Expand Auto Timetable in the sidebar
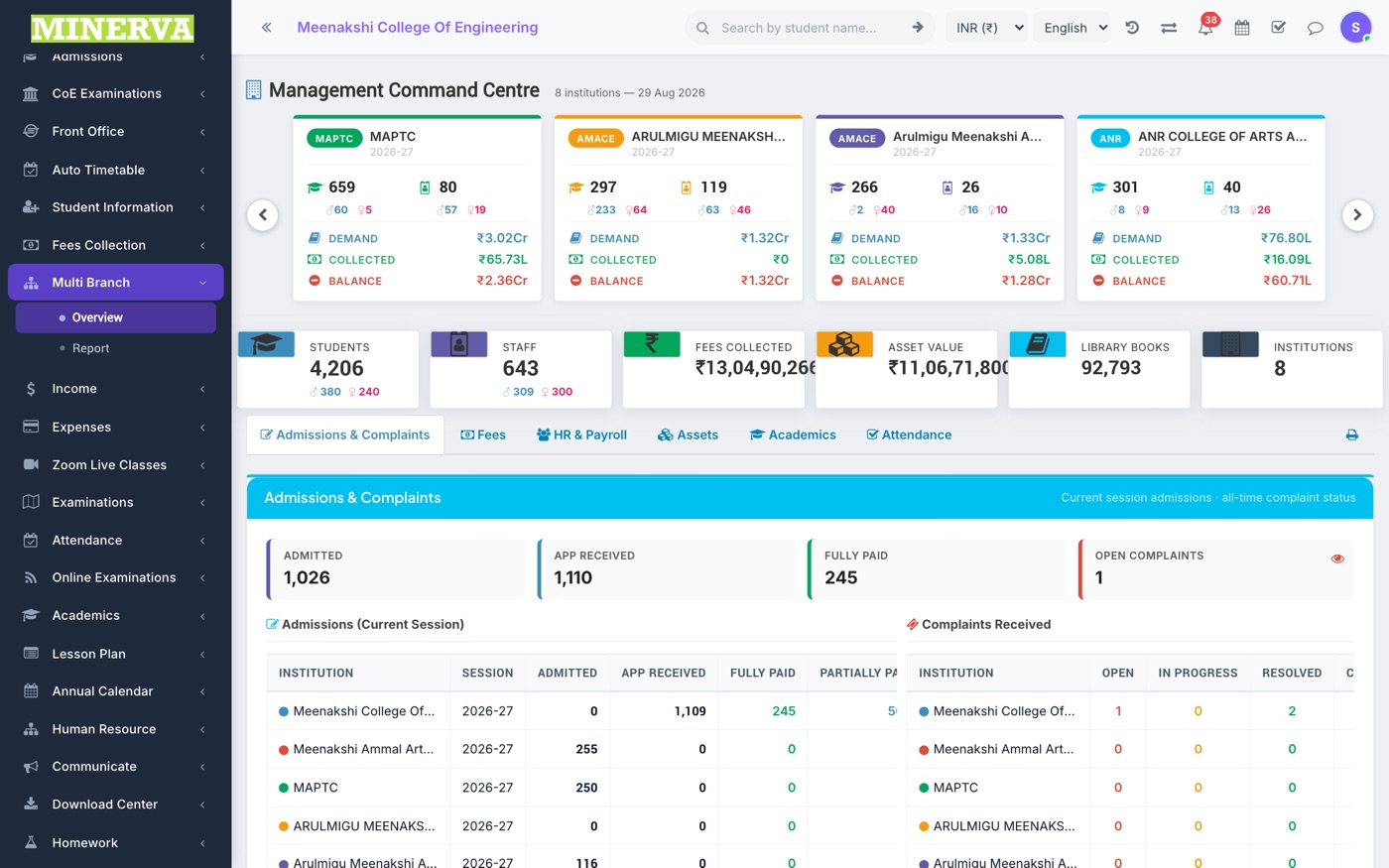 [x=115, y=170]
